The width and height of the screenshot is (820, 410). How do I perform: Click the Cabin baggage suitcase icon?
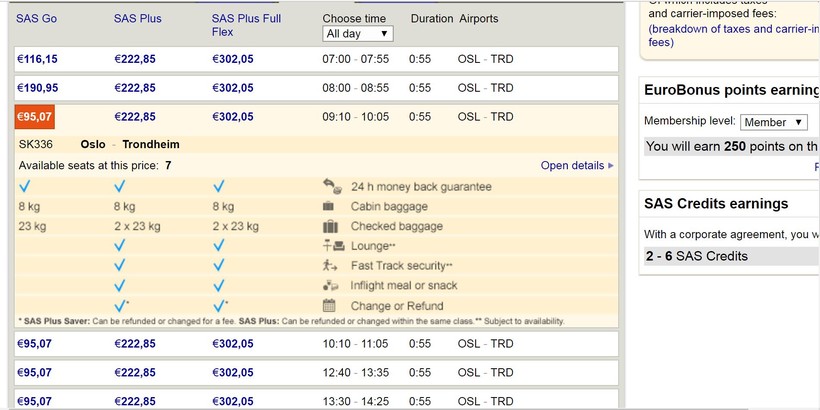tap(329, 206)
